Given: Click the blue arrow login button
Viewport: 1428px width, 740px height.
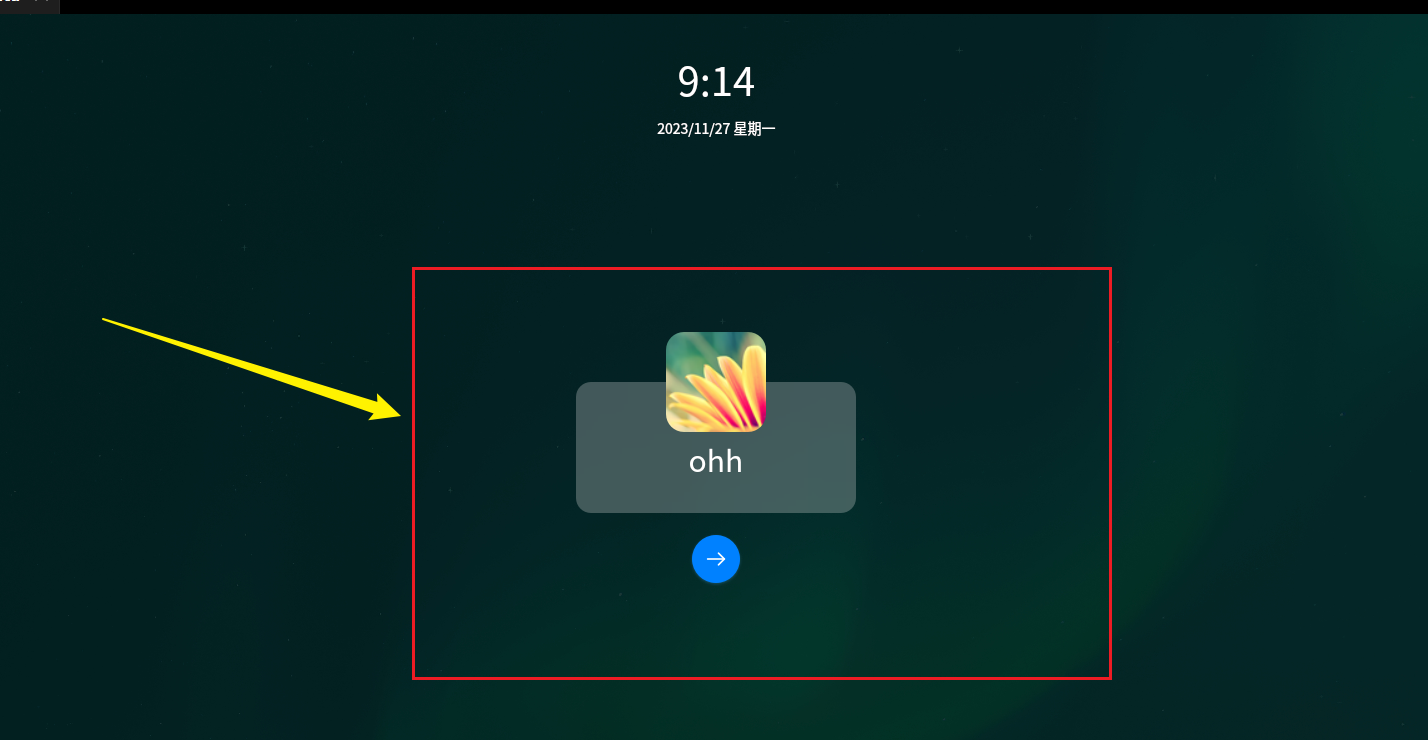Looking at the screenshot, I should click(x=716, y=559).
